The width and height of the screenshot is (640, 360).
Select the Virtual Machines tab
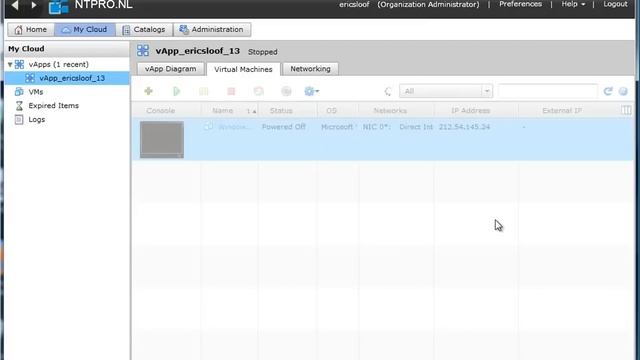pyautogui.click(x=243, y=69)
